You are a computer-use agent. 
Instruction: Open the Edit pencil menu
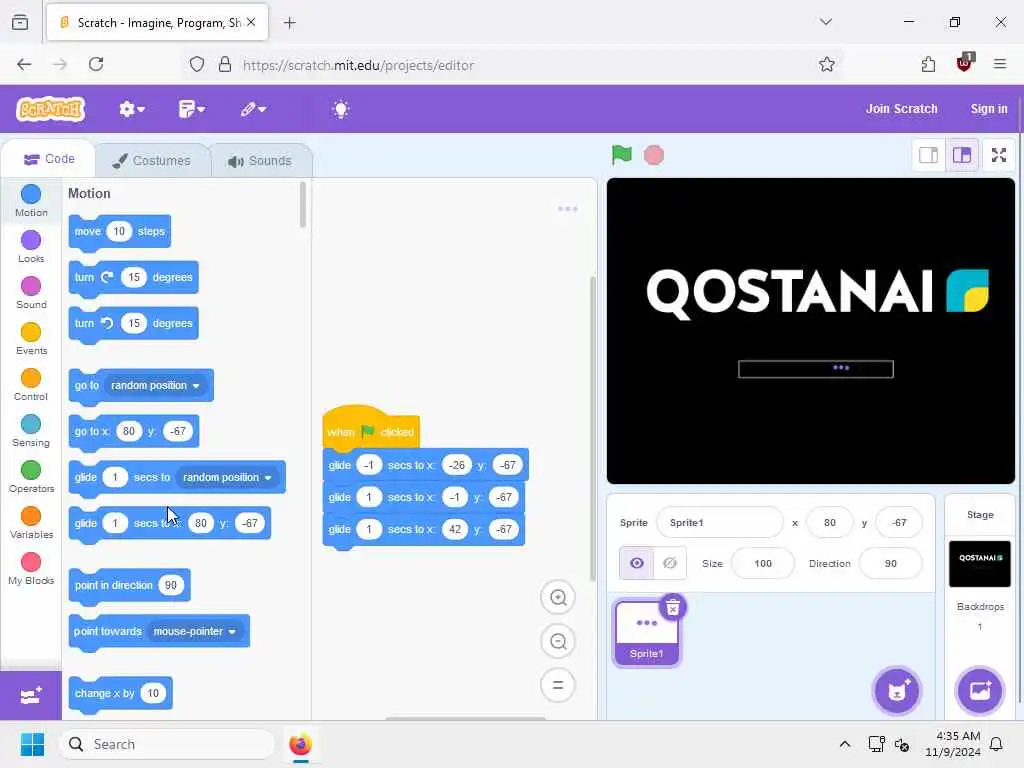[x=253, y=109]
